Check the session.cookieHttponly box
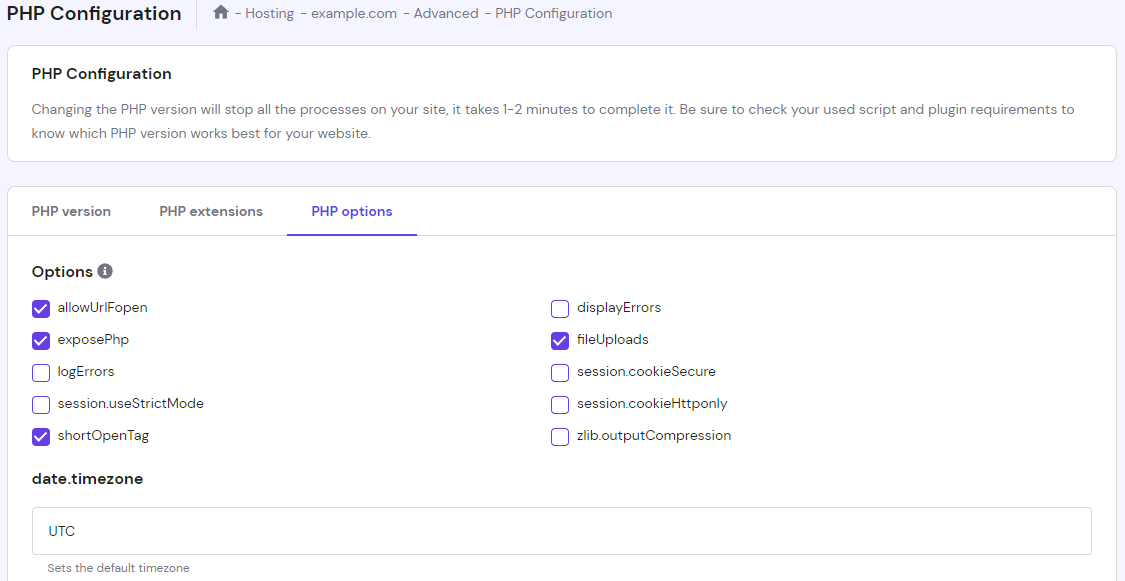Viewport: 1125px width, 581px height. click(x=559, y=404)
